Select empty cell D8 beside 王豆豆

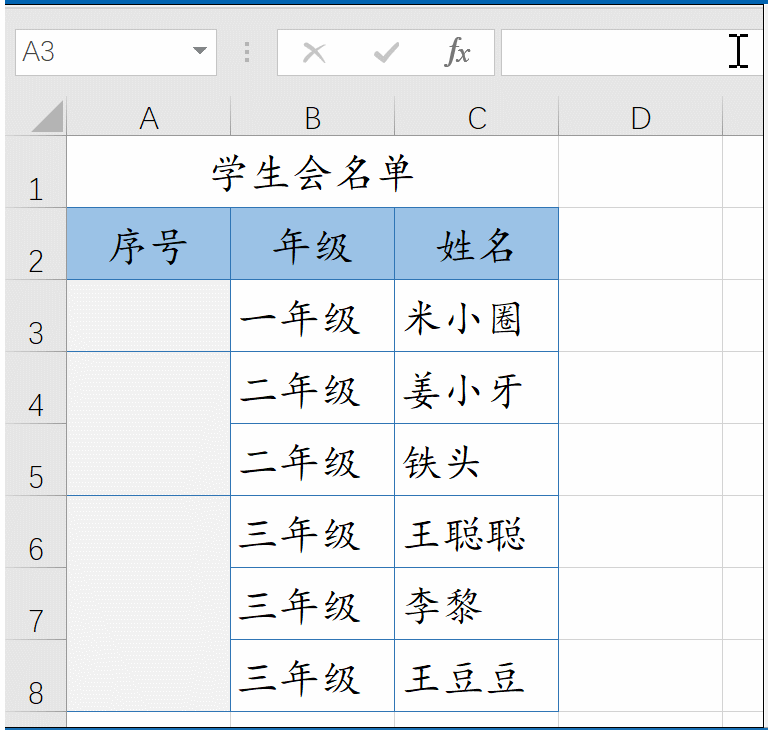pyautogui.click(x=641, y=676)
